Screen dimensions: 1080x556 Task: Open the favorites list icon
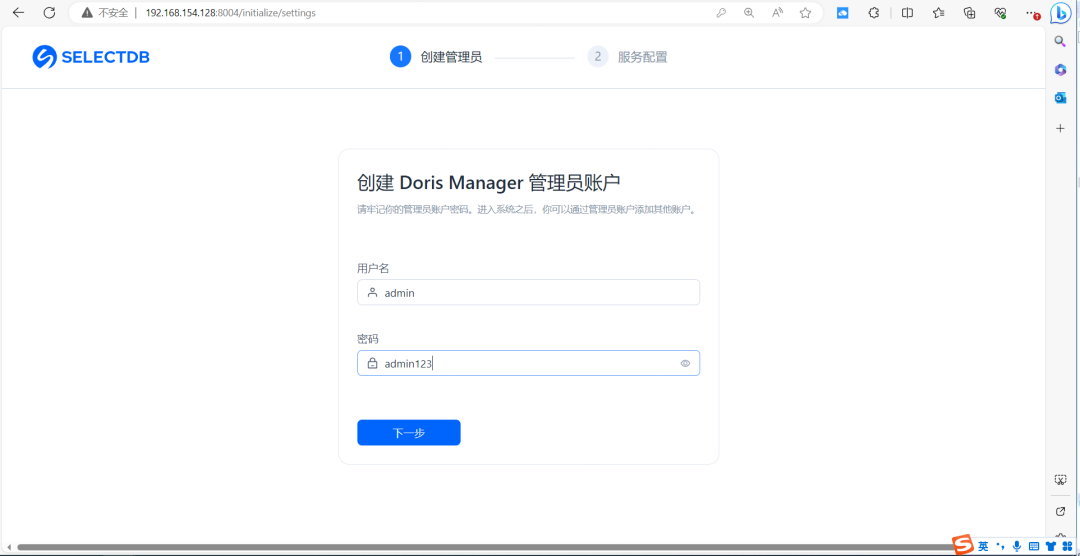(x=938, y=12)
